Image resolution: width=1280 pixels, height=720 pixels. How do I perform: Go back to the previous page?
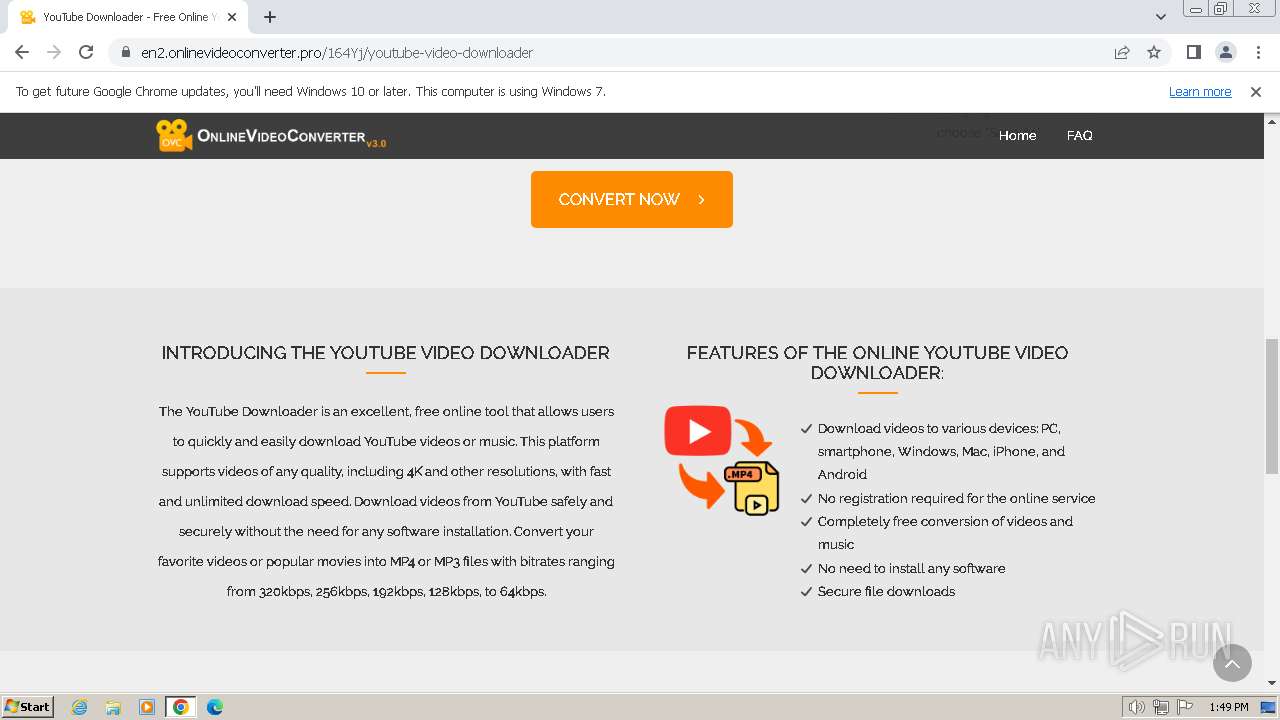click(x=22, y=52)
